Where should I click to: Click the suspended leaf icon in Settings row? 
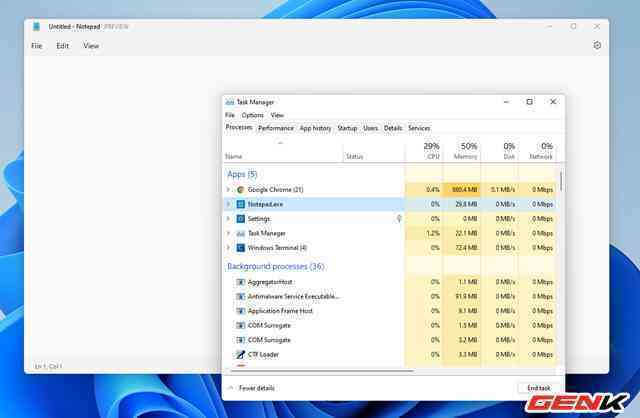[x=399, y=219]
